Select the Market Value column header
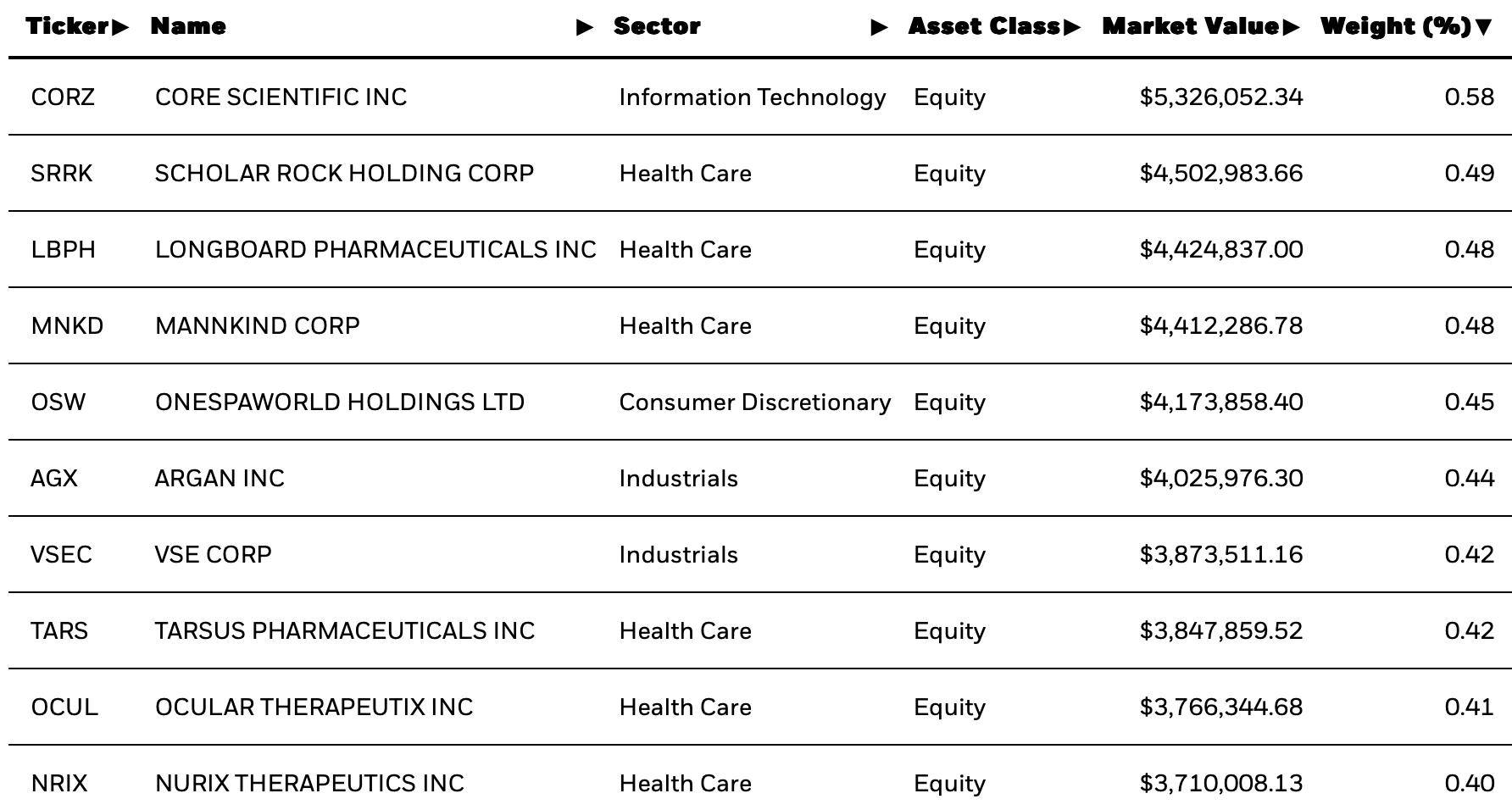Viewport: 1512px width, 810px height. click(x=1190, y=26)
